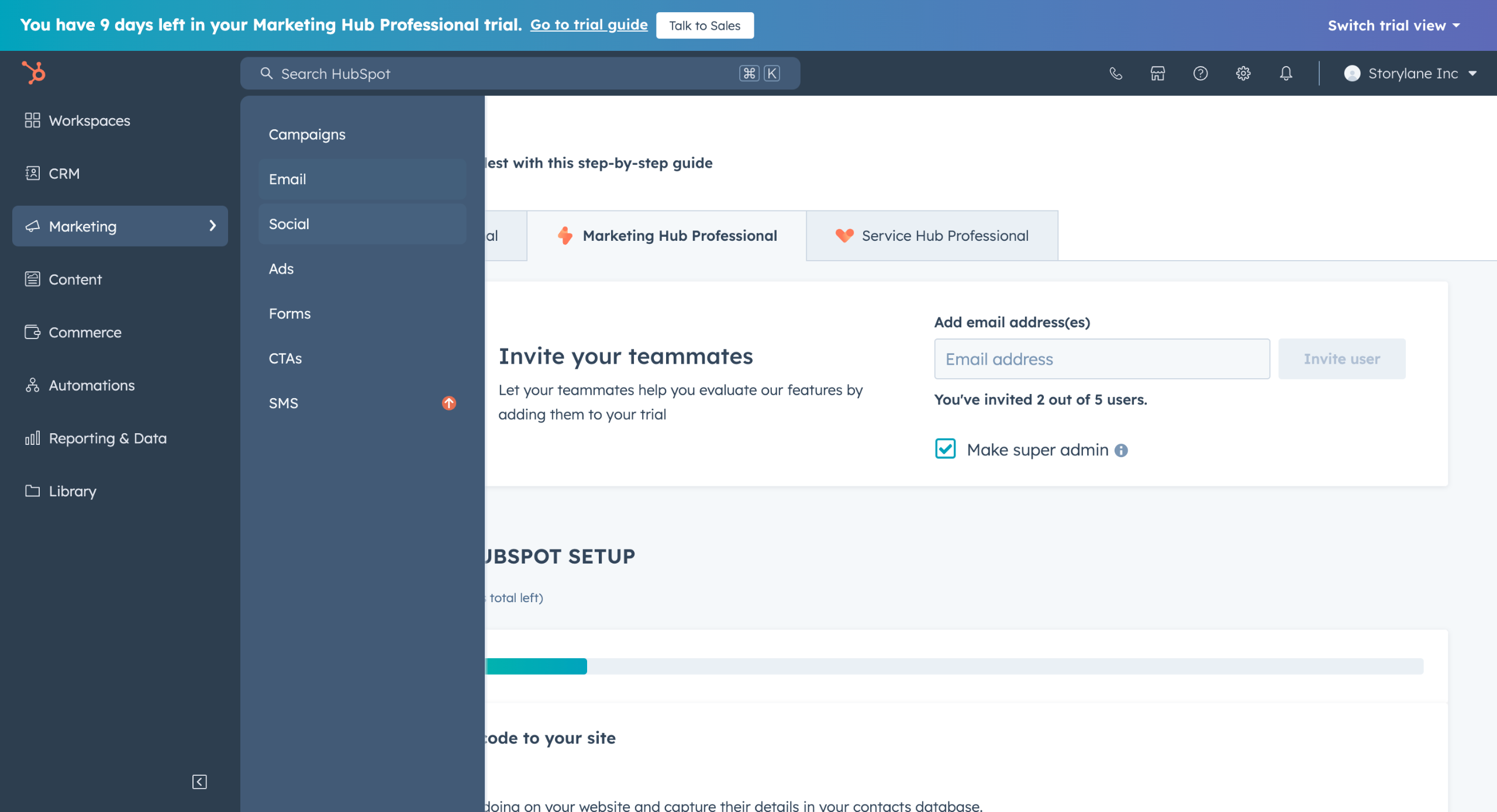Focus the Email address input field
The height and width of the screenshot is (812, 1497).
point(1102,359)
